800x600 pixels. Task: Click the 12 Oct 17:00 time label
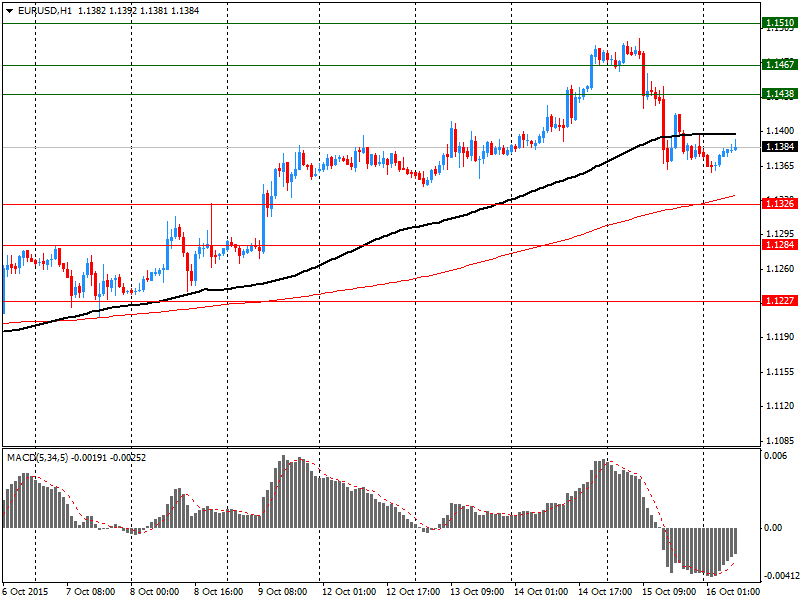[x=413, y=591]
